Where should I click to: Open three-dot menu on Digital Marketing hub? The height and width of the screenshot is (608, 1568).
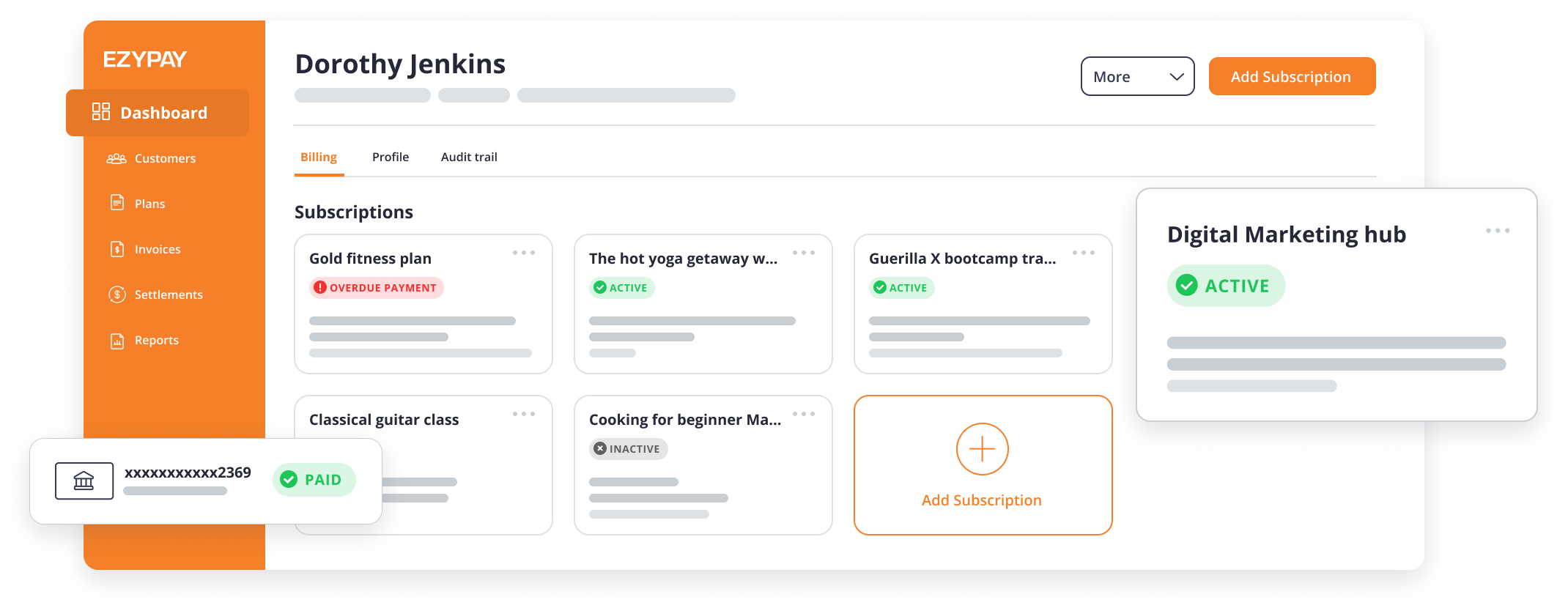click(1497, 231)
